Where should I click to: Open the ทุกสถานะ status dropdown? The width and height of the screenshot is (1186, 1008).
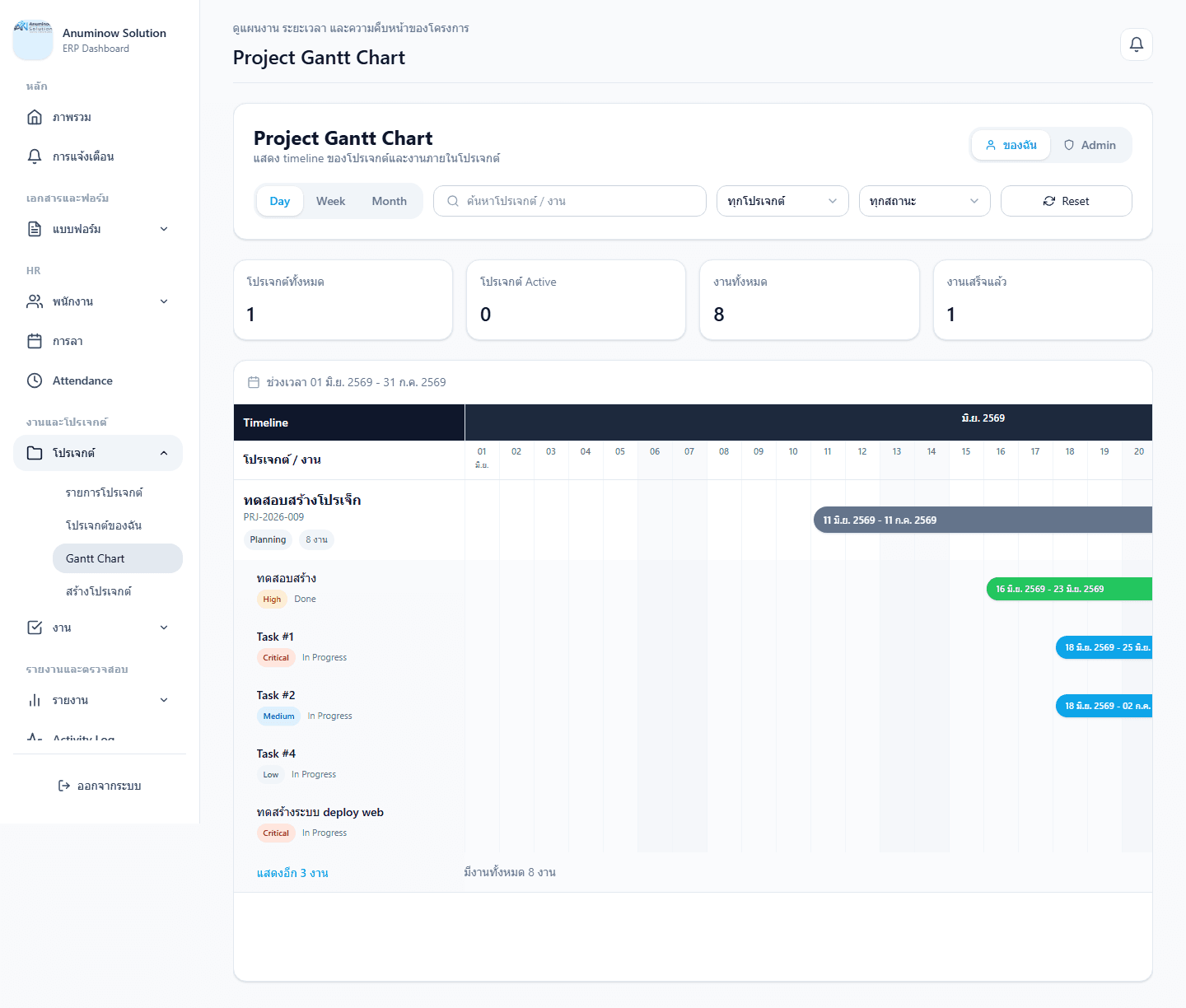click(925, 201)
